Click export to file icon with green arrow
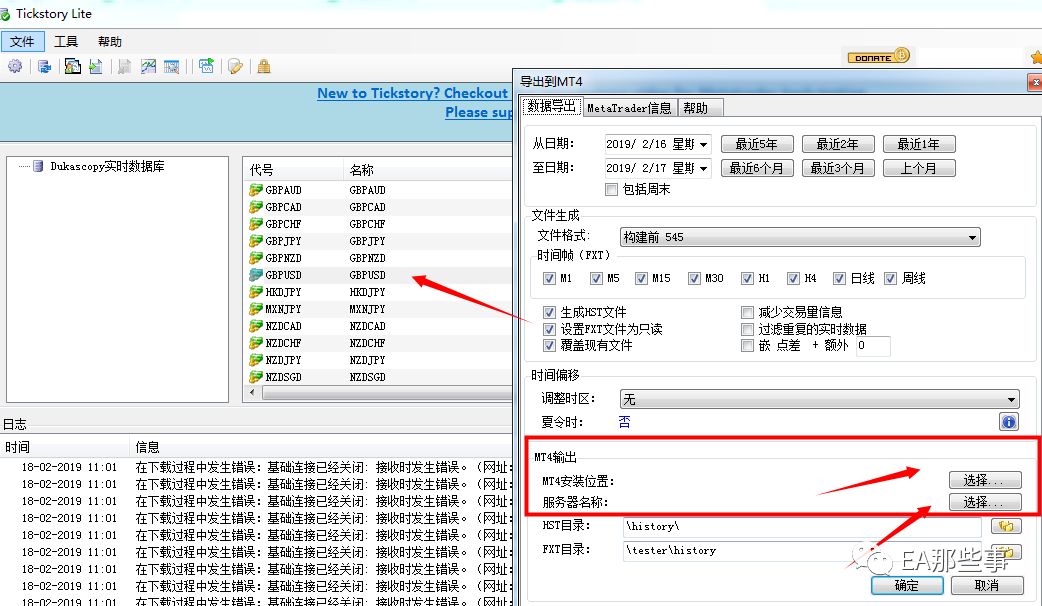 coord(96,66)
